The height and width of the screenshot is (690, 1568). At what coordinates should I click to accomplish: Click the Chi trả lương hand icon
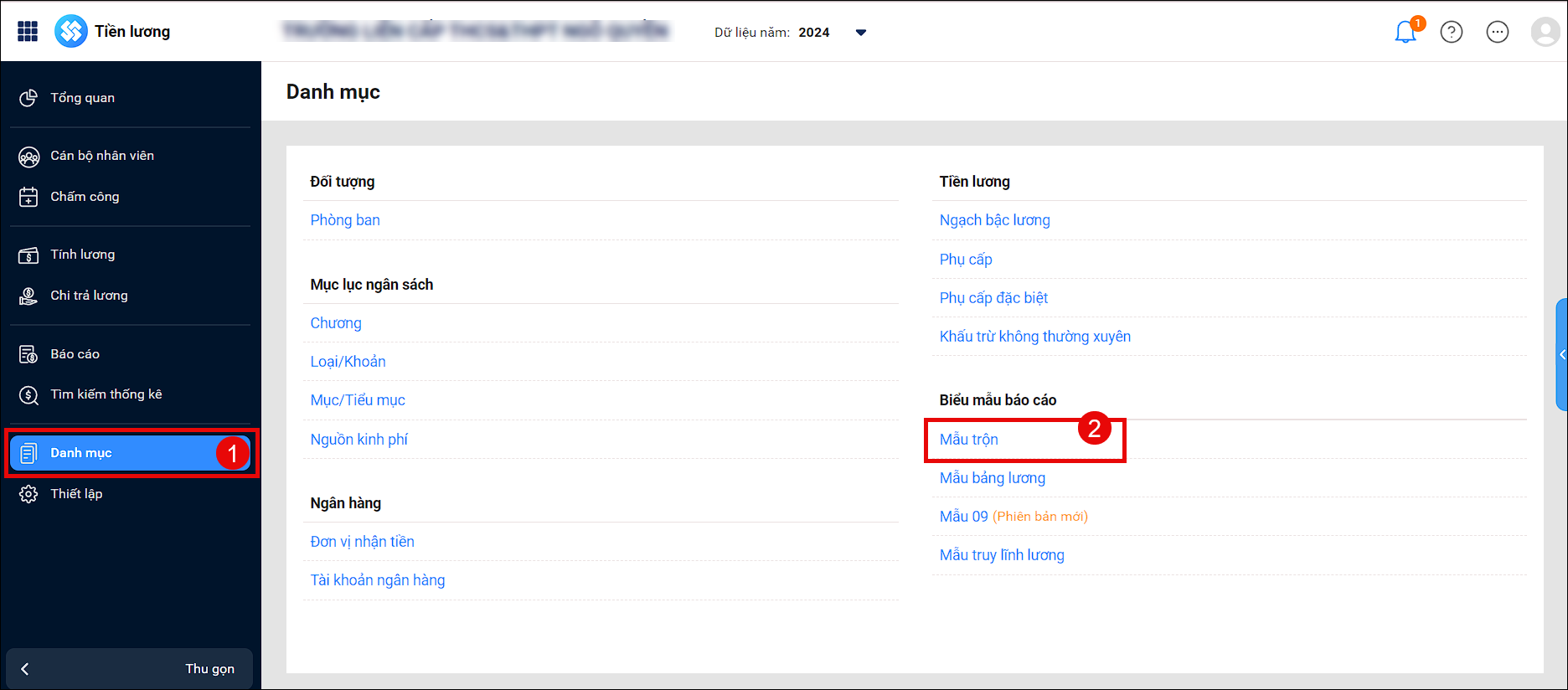[x=28, y=296]
